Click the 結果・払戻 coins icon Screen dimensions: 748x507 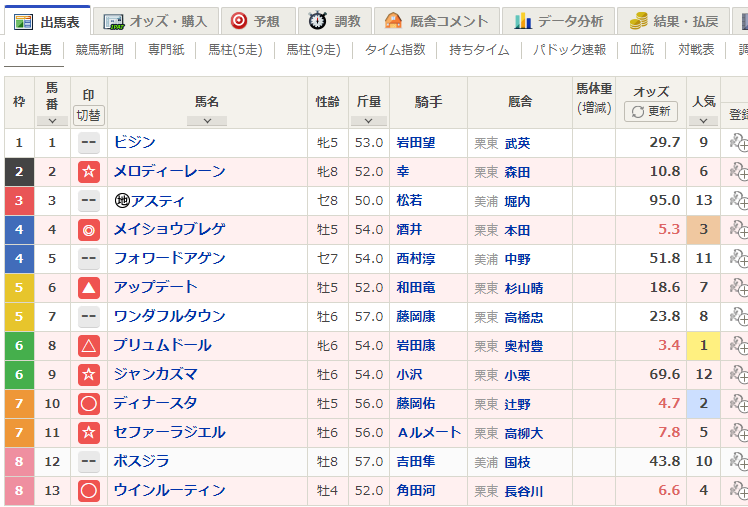[636, 21]
